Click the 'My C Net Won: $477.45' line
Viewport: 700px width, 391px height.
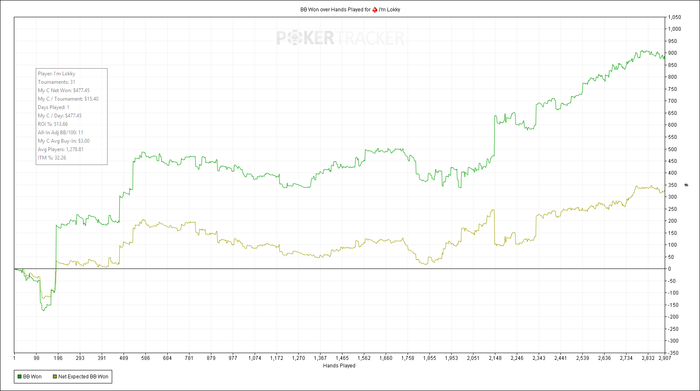pyautogui.click(x=64, y=91)
